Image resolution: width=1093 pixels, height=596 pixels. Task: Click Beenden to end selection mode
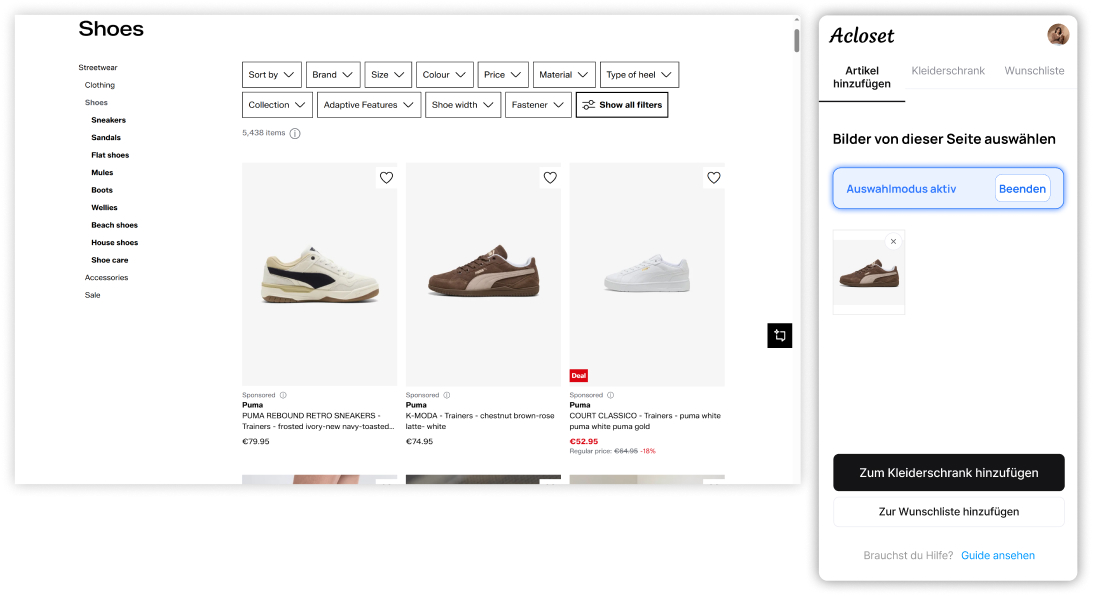[1022, 188]
